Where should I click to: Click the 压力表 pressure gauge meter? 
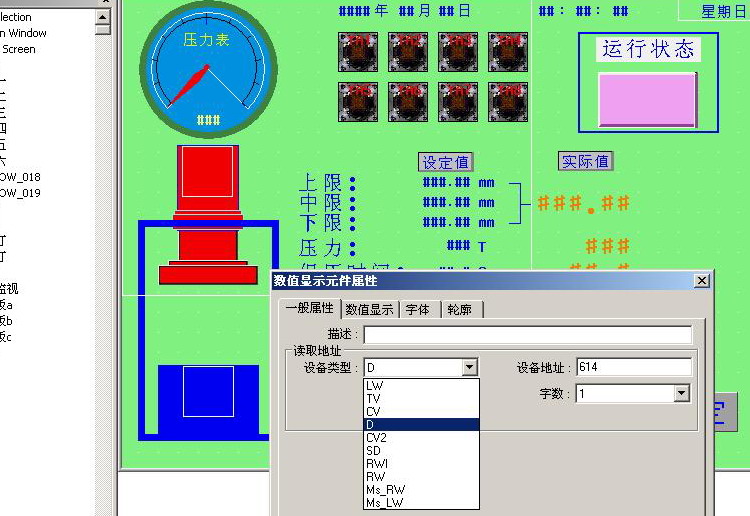click(207, 70)
